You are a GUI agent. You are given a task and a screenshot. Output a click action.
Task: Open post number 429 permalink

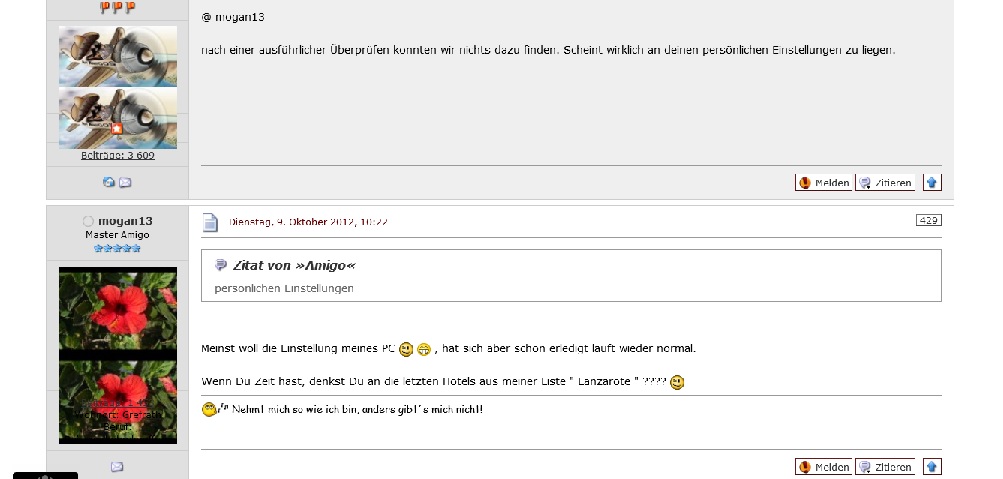(x=928, y=220)
